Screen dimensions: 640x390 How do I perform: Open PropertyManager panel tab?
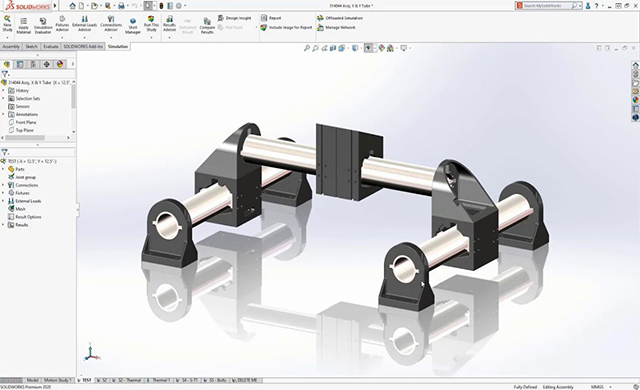tap(20, 64)
